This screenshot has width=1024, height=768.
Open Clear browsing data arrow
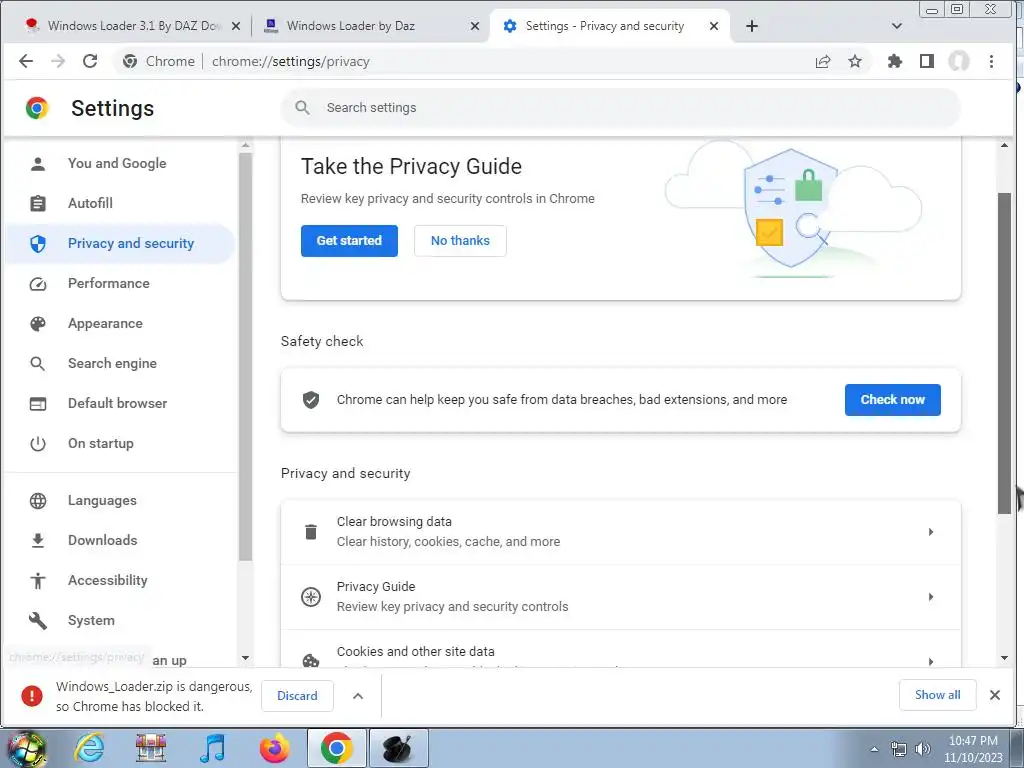coord(931,532)
